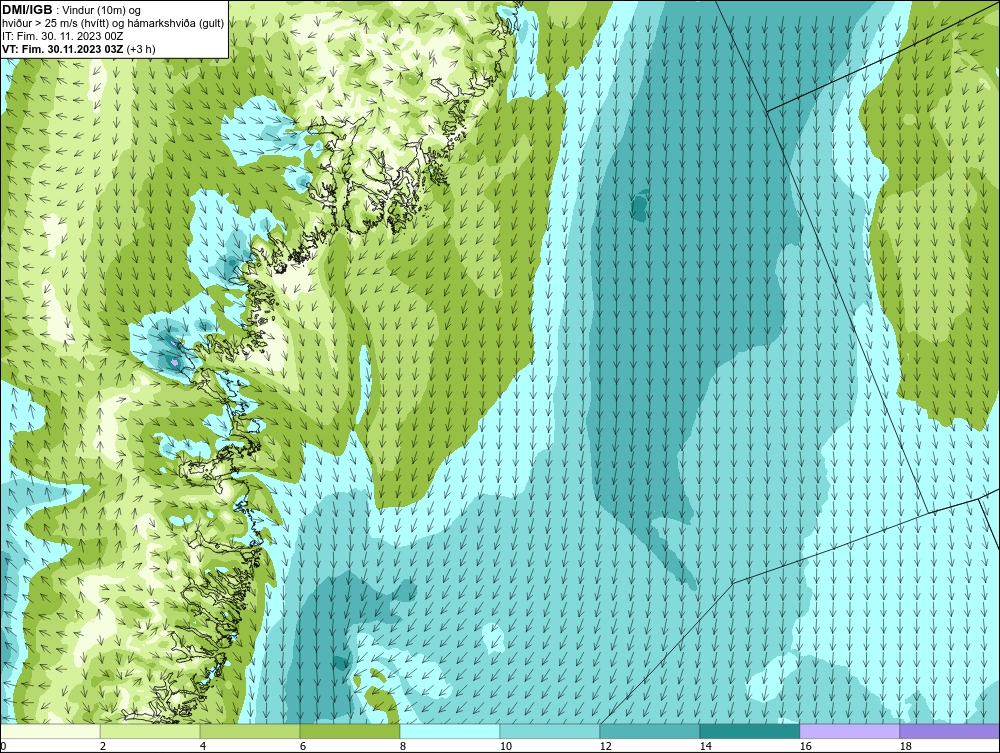The image size is (1000, 753).
Task: Click the legend label '4'
Action: click(x=203, y=746)
